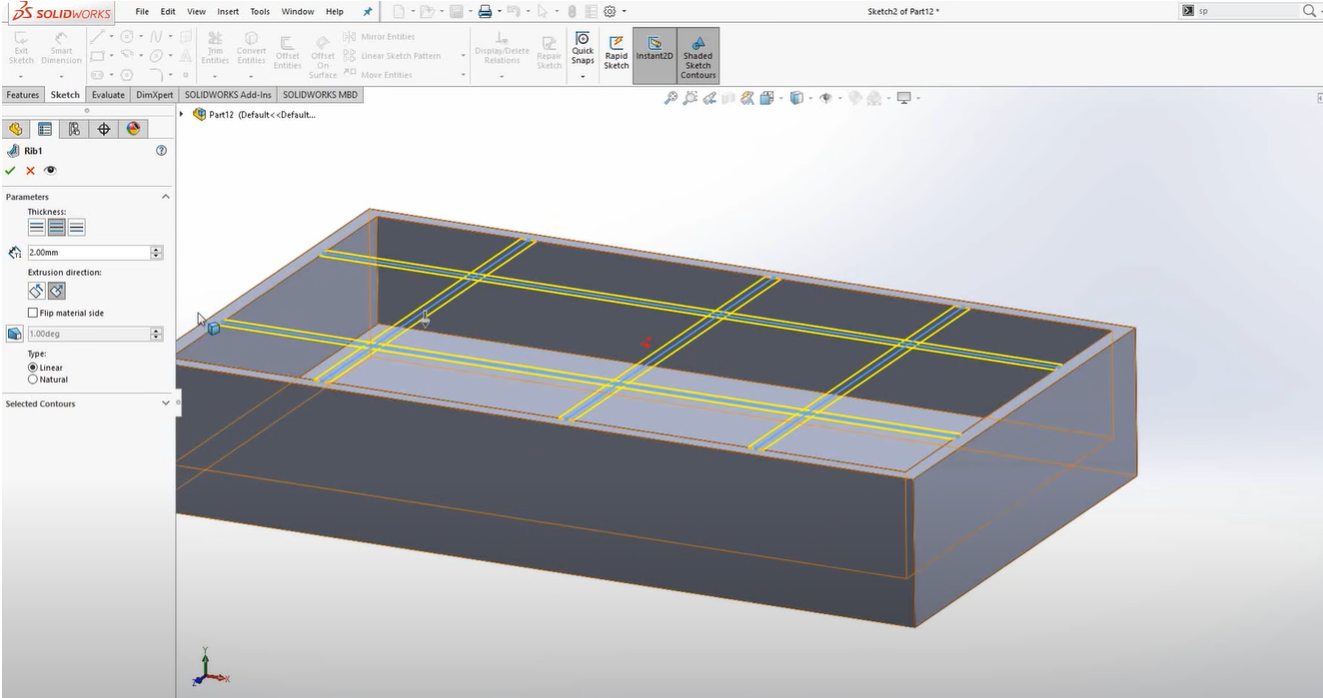Open the Insert menu
Viewport: 1323px width, 698px height.
point(227,12)
